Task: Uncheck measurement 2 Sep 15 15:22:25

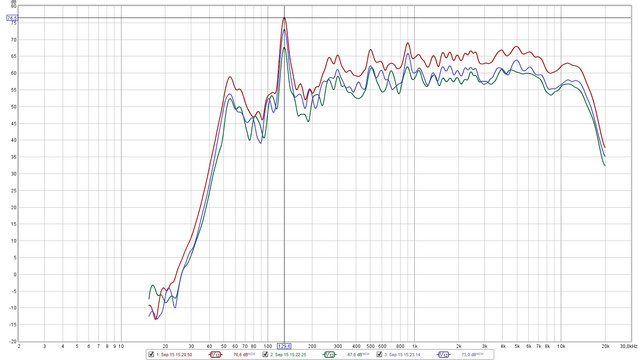Action: coord(265,355)
